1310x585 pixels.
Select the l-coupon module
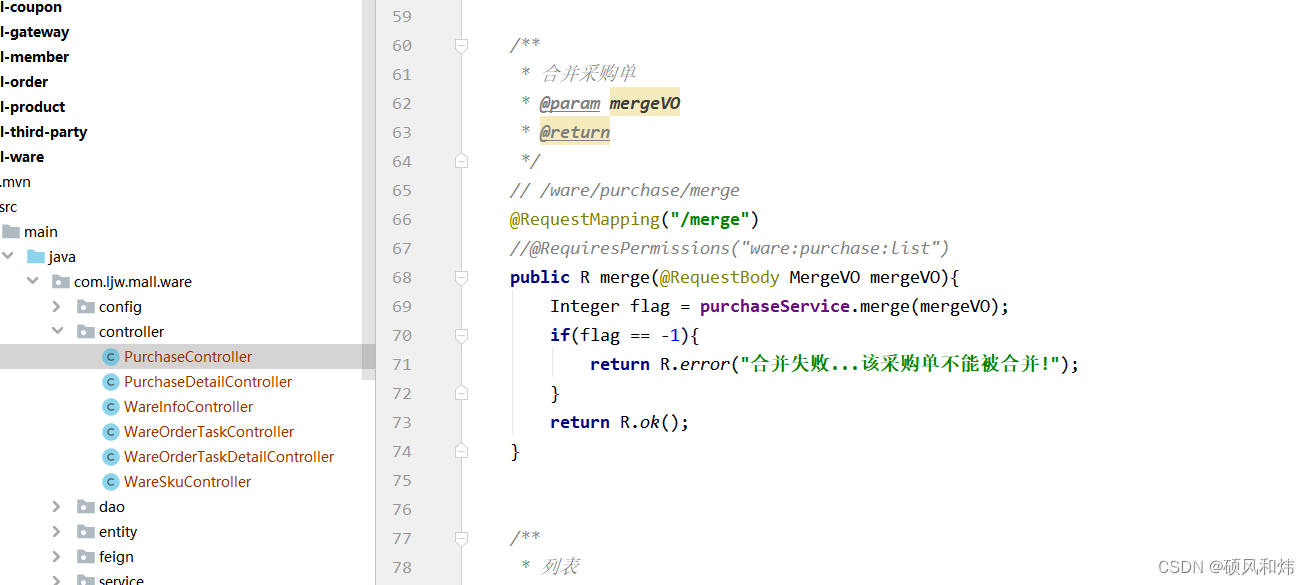click(x=31, y=8)
